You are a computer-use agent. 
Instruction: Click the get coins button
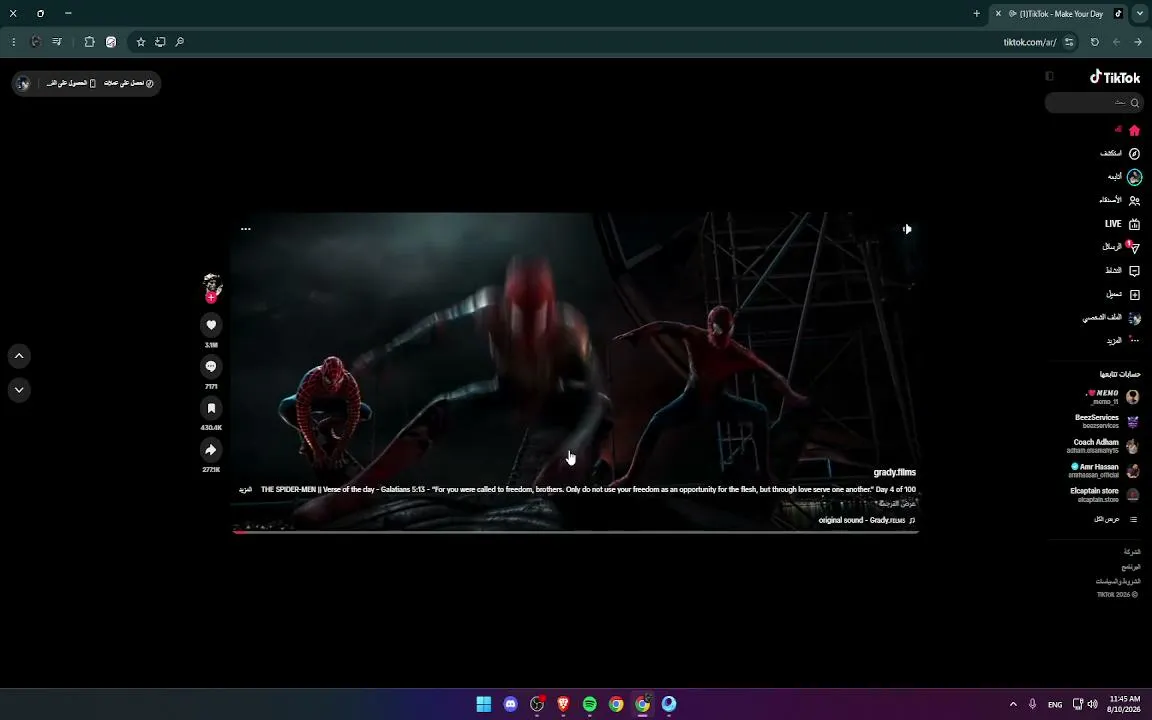pyautogui.click(x=129, y=83)
